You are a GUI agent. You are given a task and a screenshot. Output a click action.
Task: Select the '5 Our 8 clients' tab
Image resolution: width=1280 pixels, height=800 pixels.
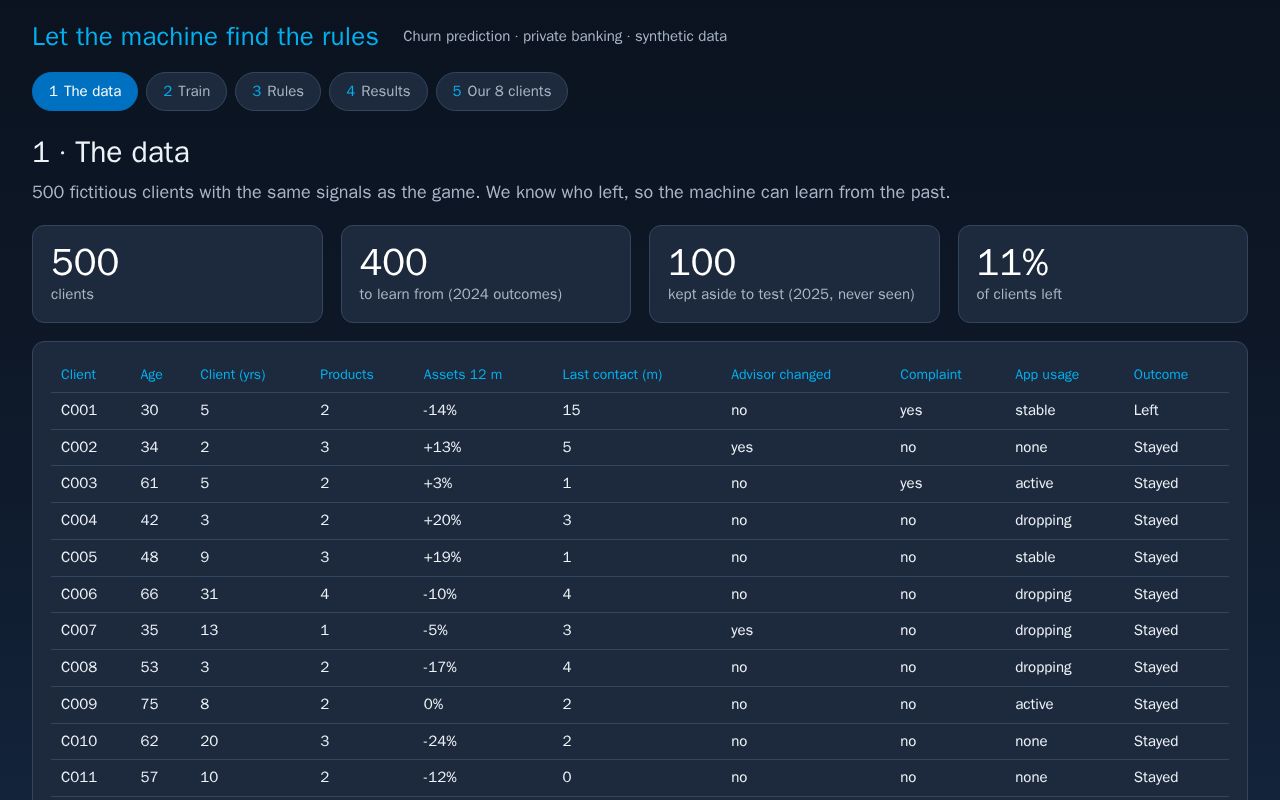502,91
